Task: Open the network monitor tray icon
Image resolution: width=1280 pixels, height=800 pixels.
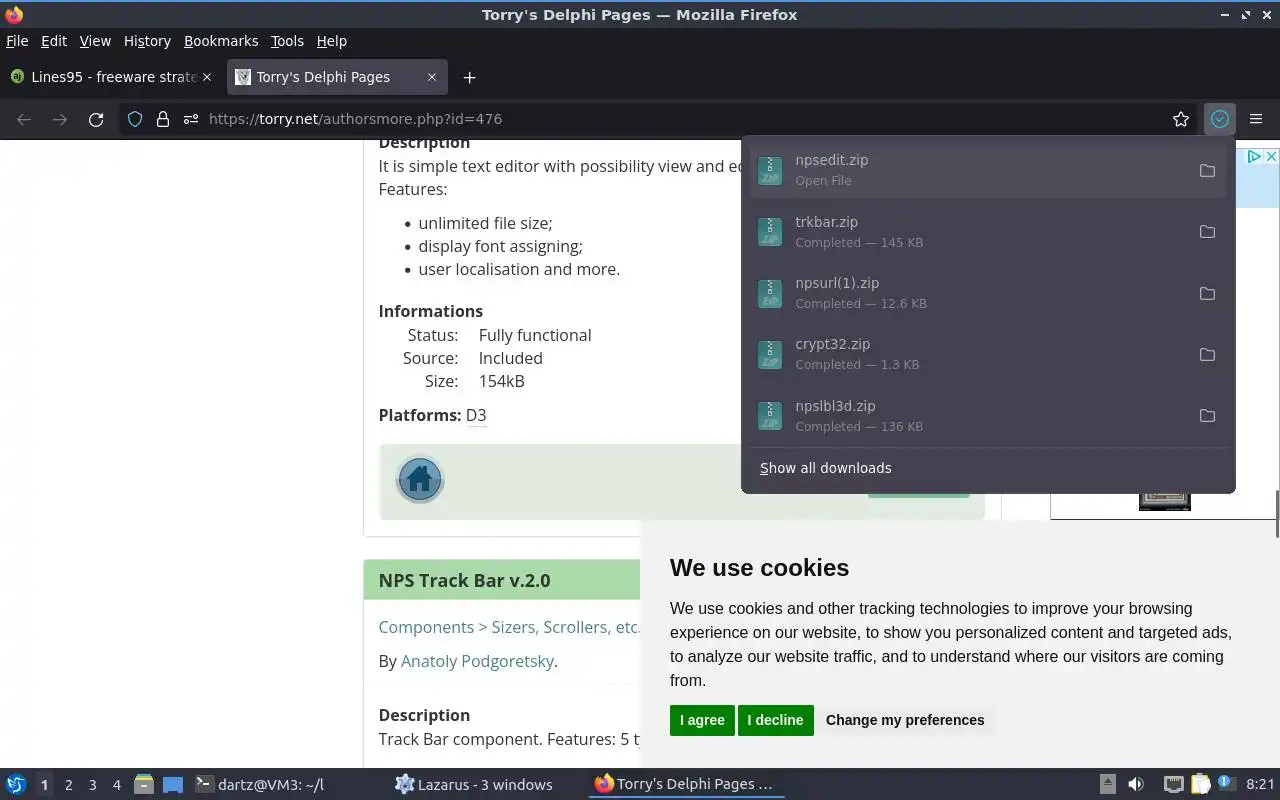Action: (x=1174, y=784)
